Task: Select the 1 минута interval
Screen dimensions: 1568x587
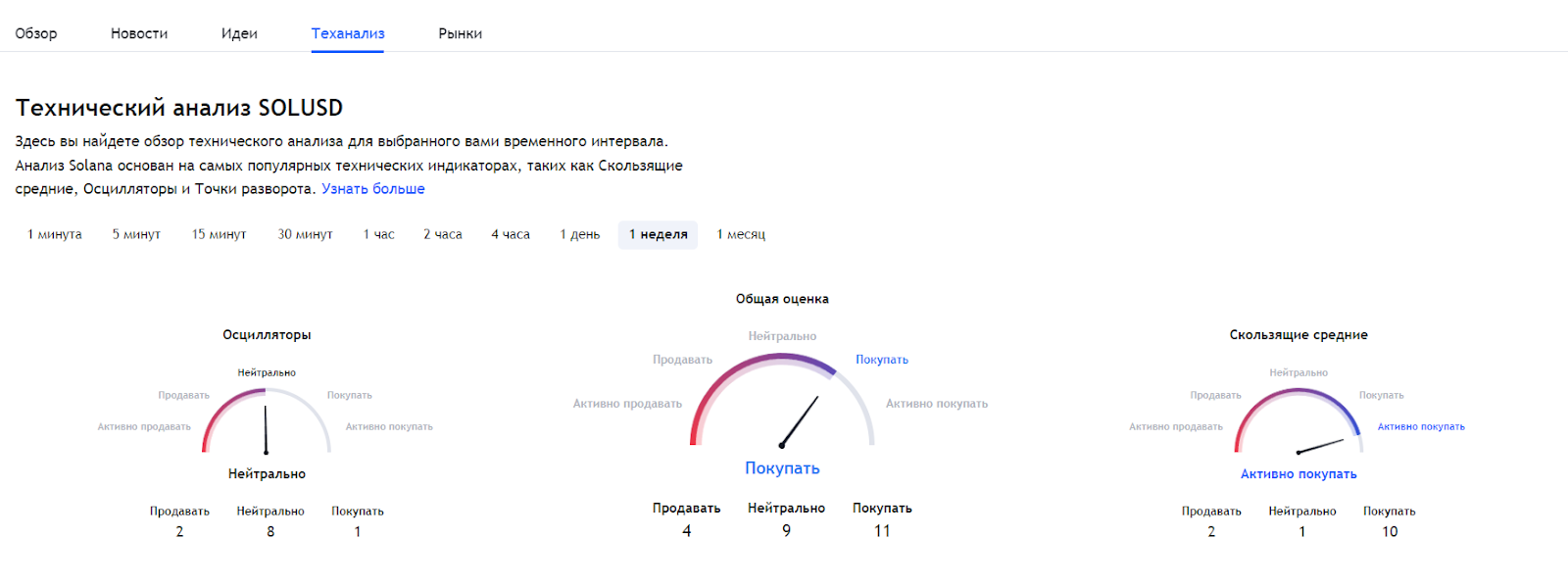Action: (55, 235)
